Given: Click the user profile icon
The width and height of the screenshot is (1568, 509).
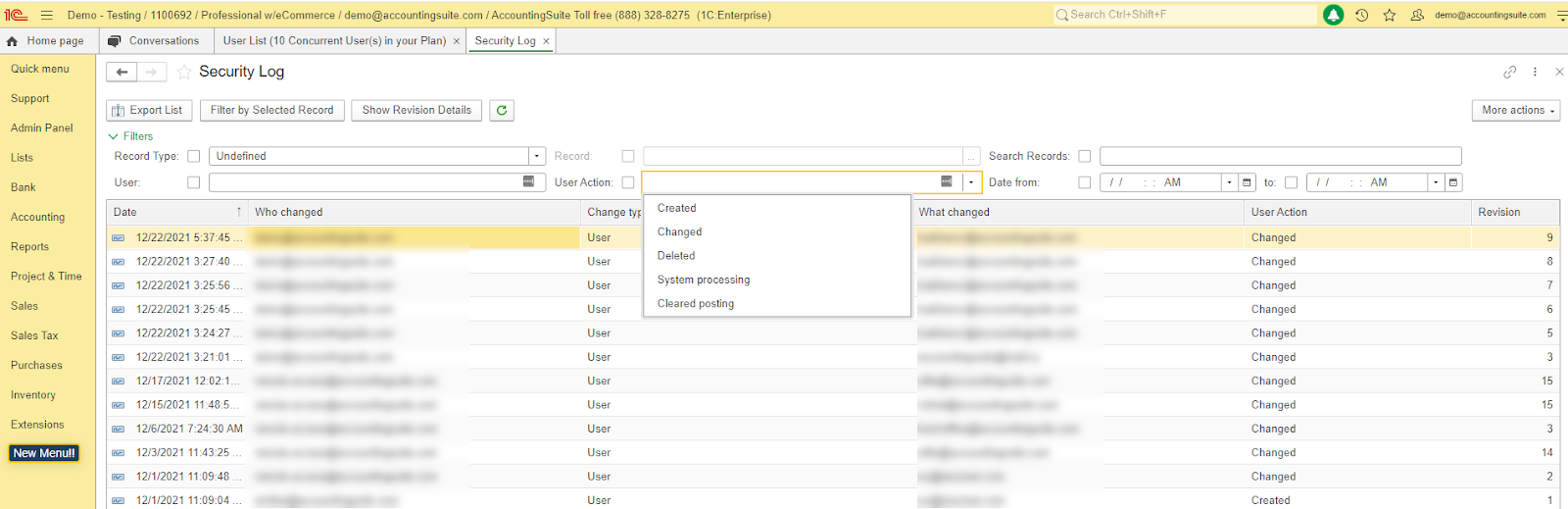Looking at the screenshot, I should coord(1417,15).
